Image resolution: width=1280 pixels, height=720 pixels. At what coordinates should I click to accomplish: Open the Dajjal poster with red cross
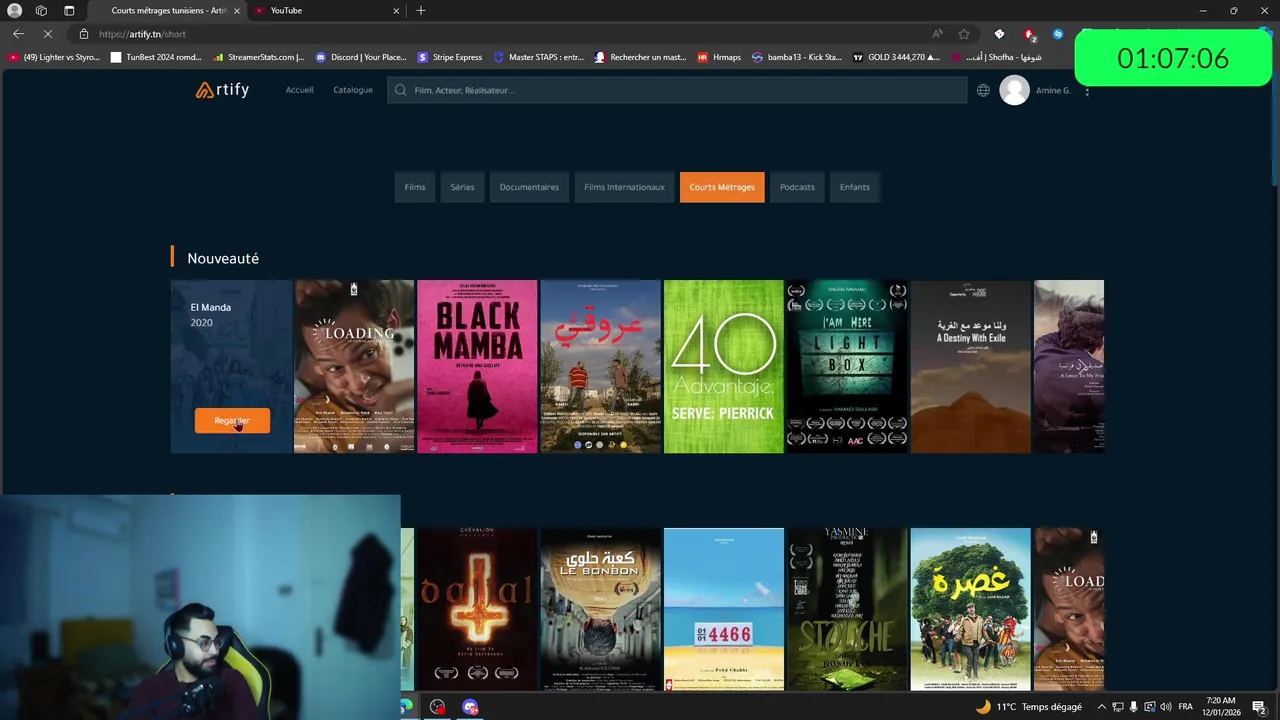[477, 609]
